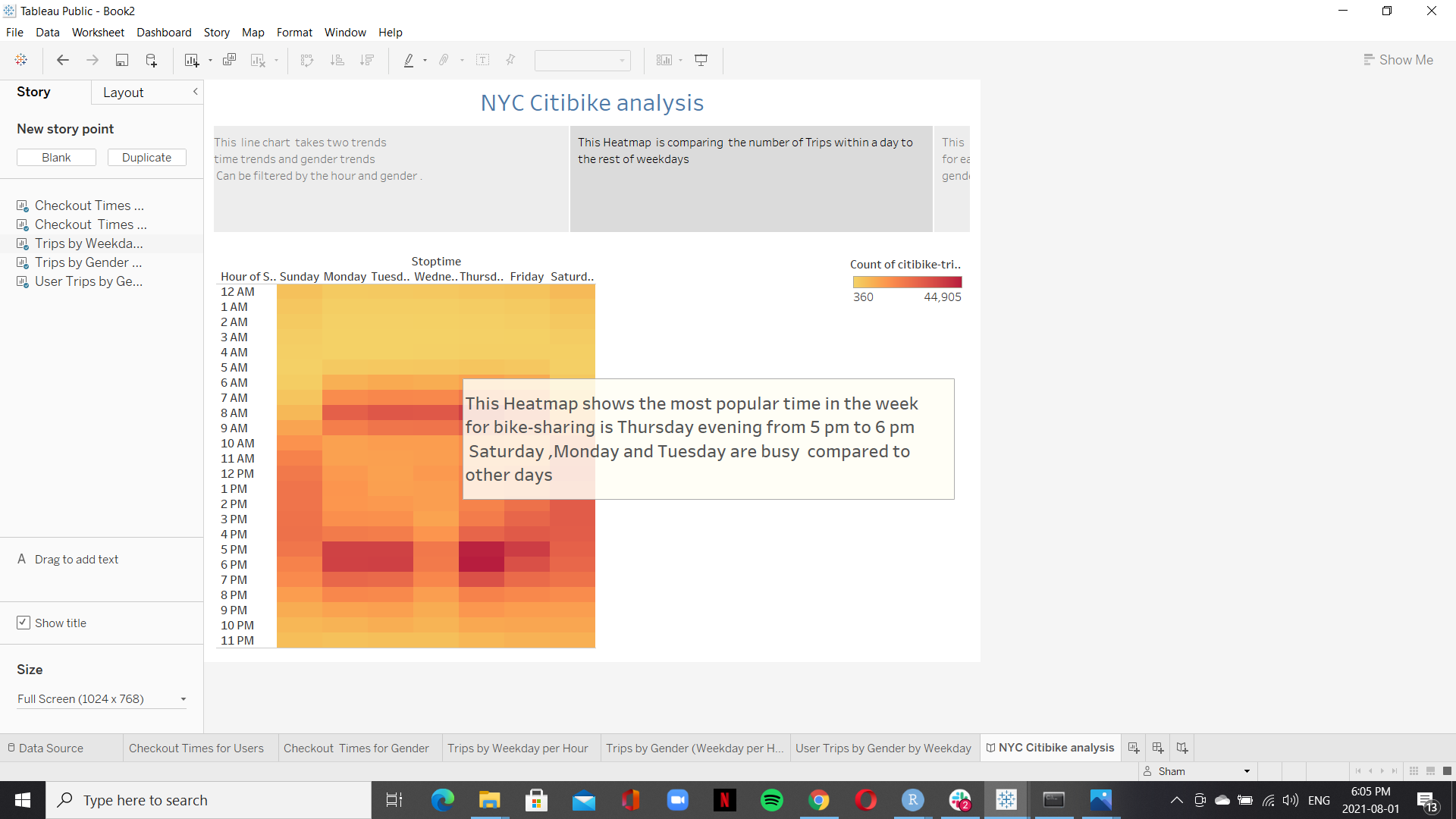
Task: Click the New Worksheet toolbar icon
Action: point(192,60)
